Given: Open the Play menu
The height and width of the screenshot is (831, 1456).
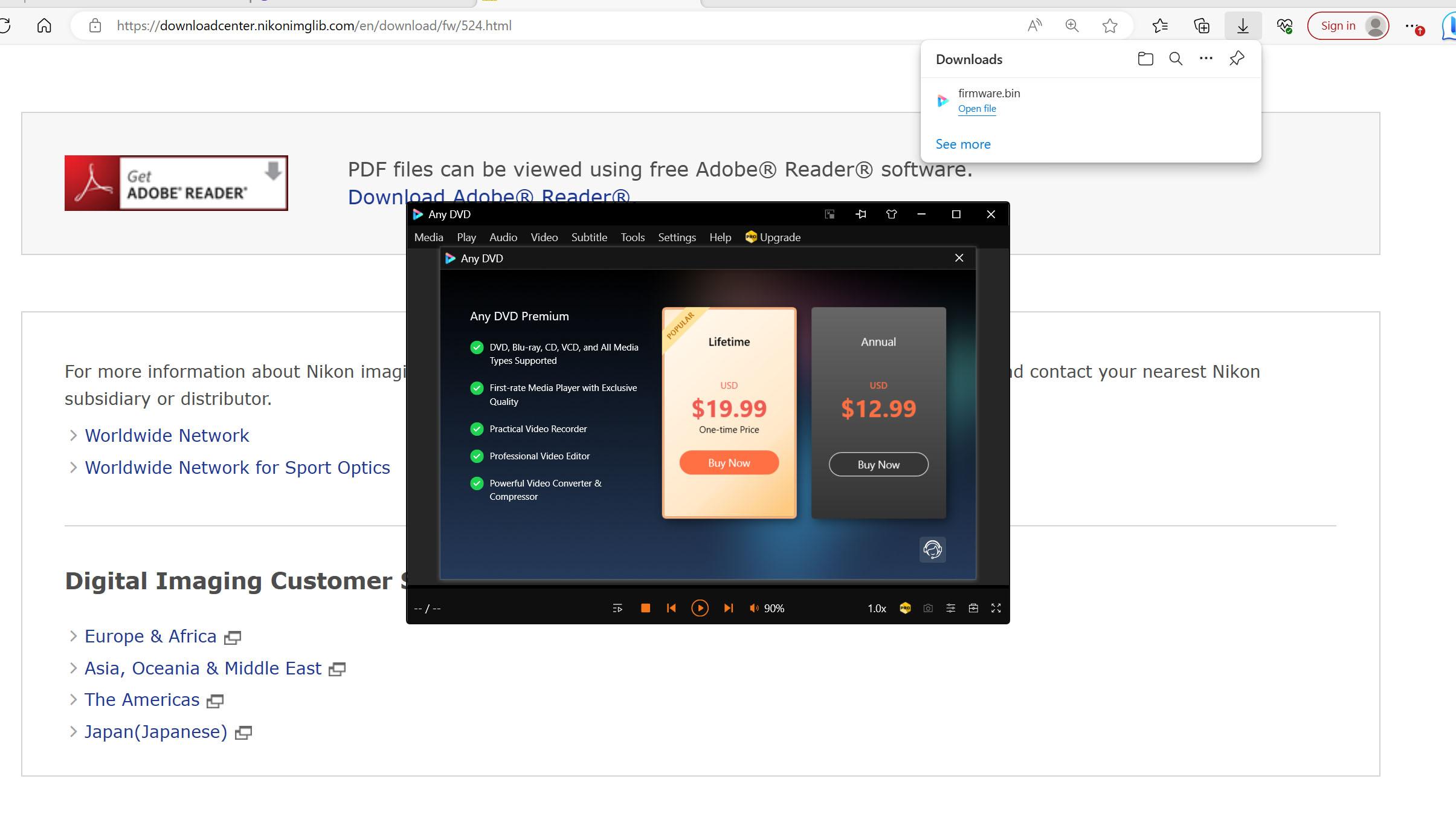Looking at the screenshot, I should coord(466,238).
